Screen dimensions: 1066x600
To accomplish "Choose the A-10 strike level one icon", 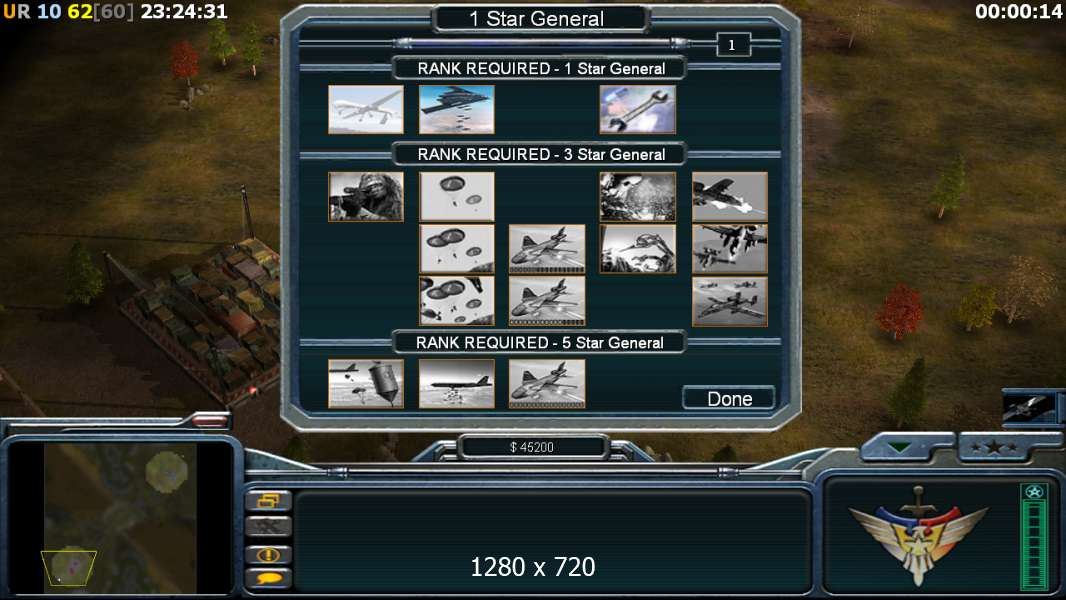I will pyautogui.click(x=729, y=196).
